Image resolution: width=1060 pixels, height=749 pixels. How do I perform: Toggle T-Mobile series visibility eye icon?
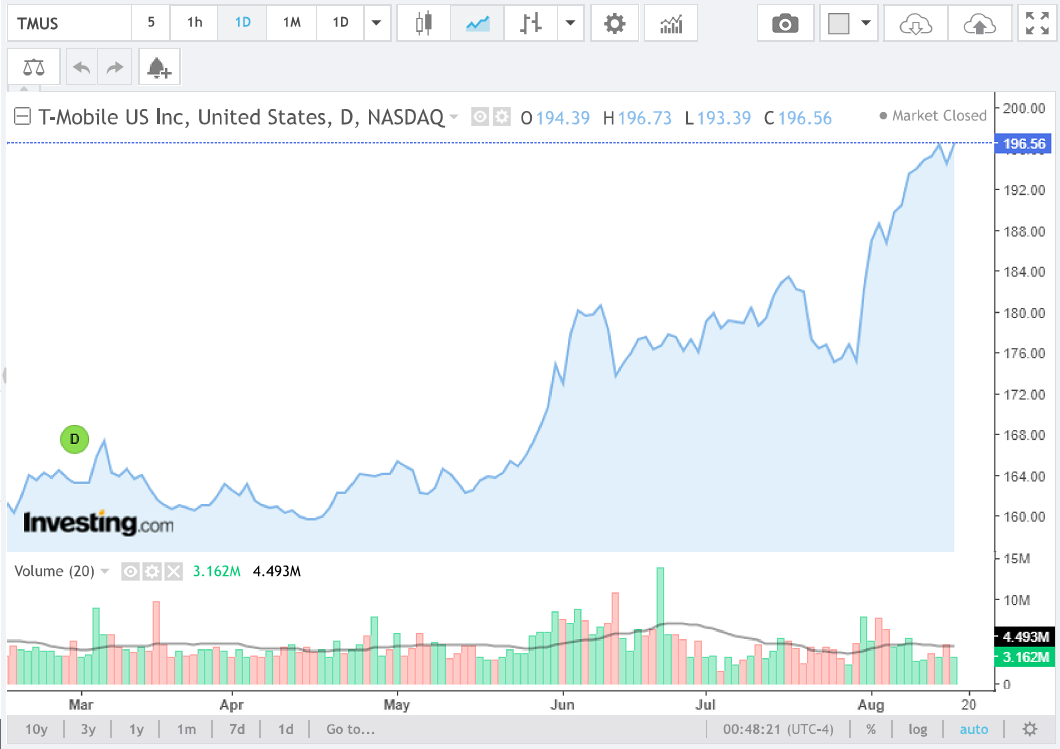(479, 117)
